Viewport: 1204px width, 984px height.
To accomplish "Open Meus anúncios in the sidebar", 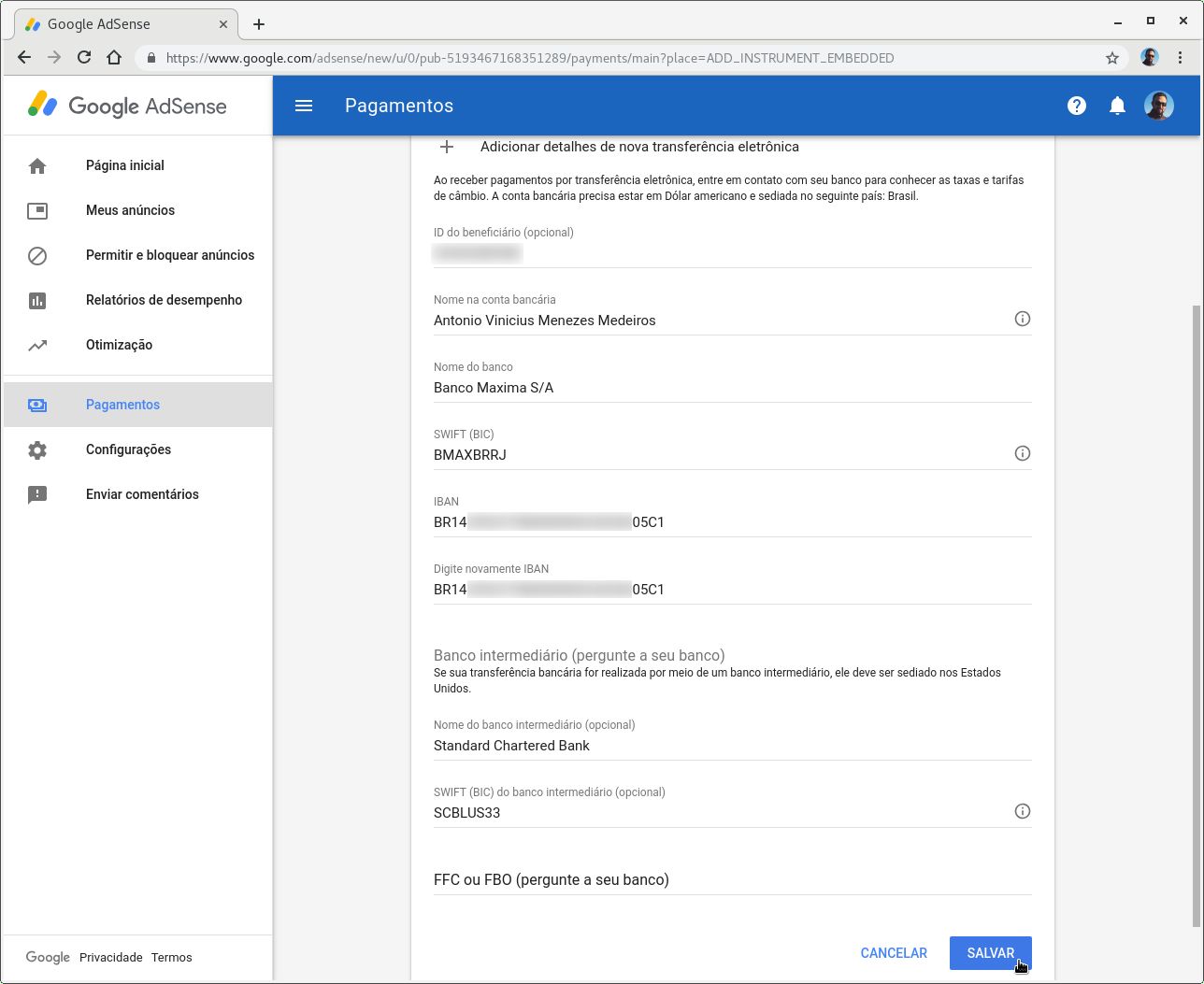I will (x=138, y=210).
